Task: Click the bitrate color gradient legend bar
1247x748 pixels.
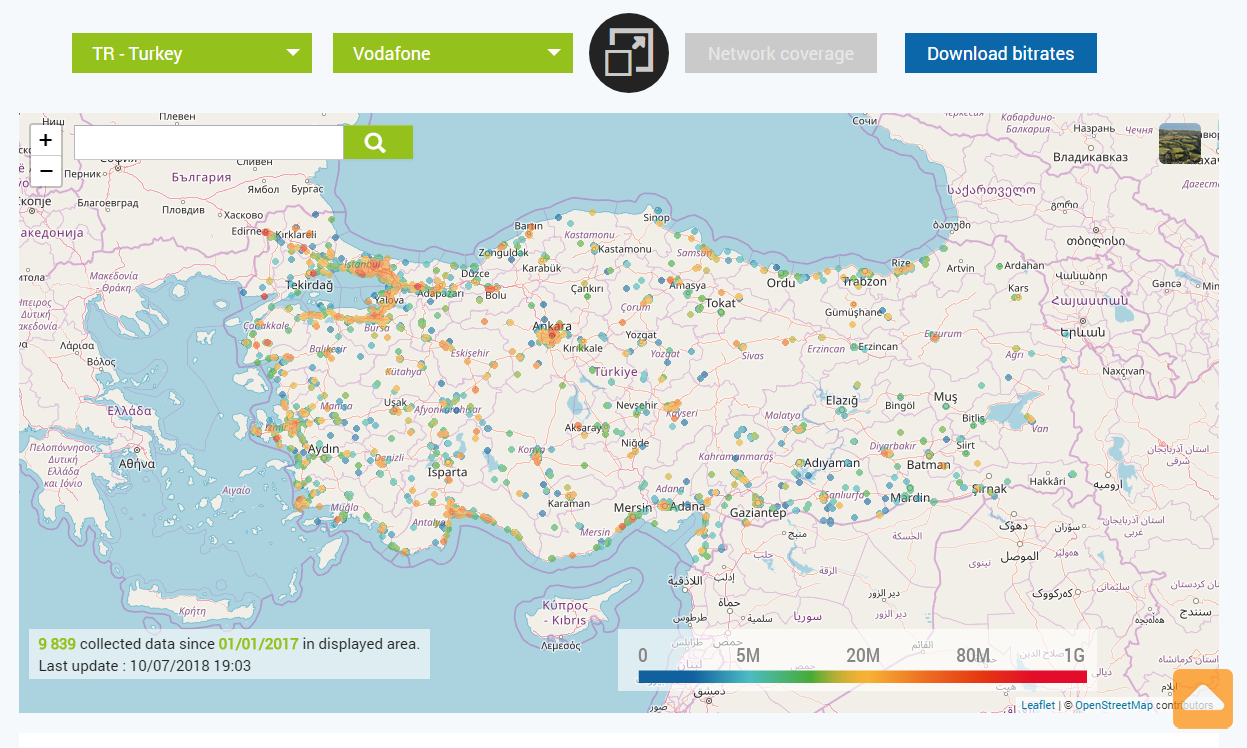Action: (x=863, y=677)
